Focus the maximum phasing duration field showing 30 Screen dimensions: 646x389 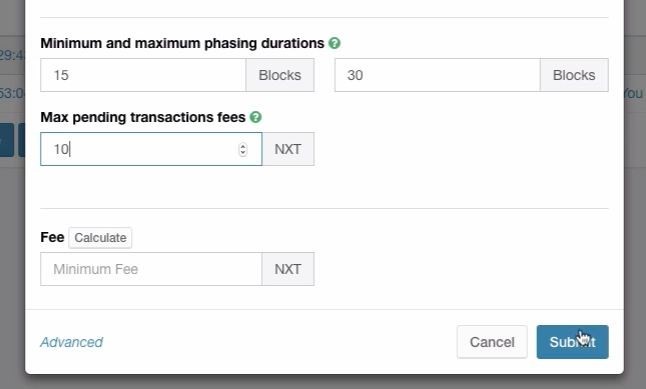coord(438,75)
